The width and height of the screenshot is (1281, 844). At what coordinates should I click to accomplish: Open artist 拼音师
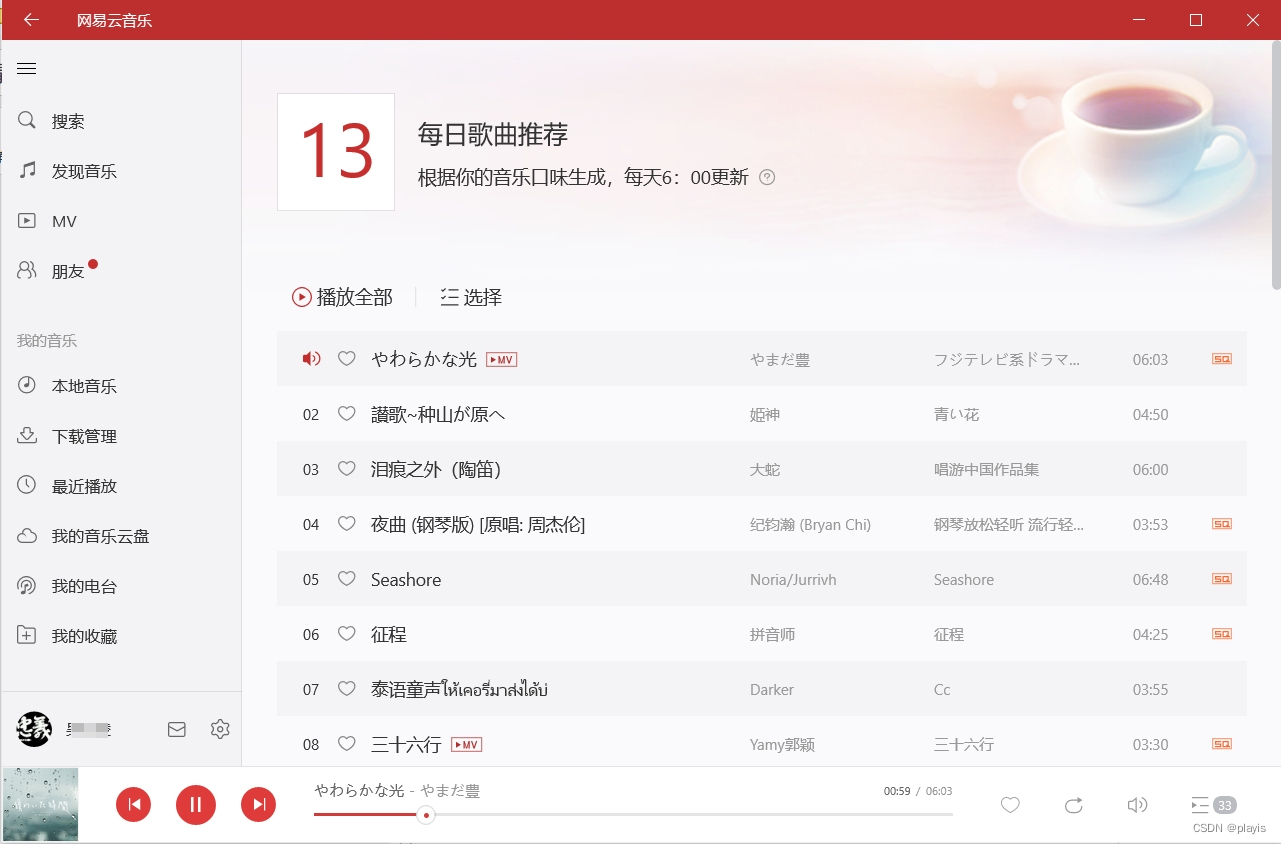(x=773, y=634)
